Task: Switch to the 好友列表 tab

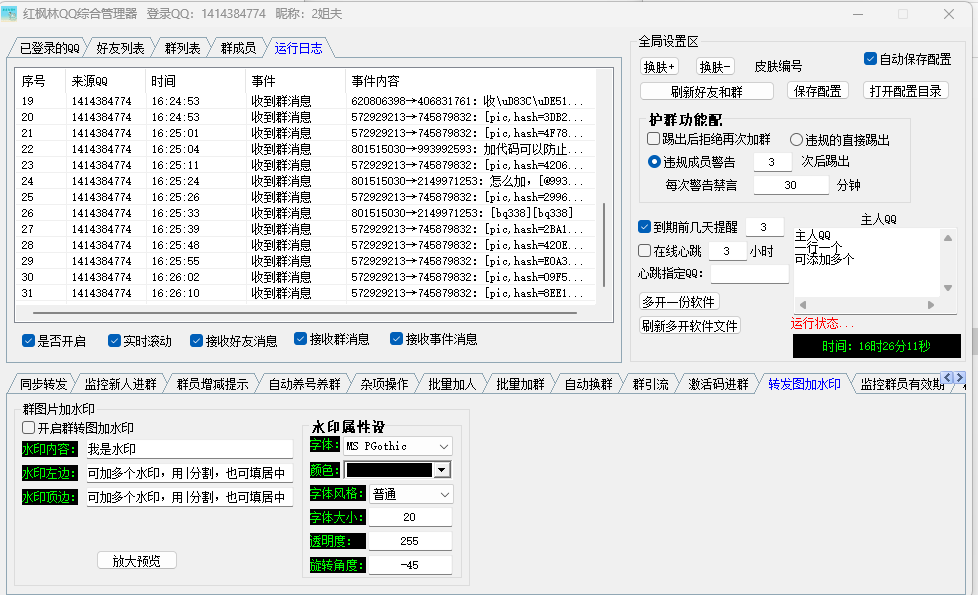Action: point(120,48)
